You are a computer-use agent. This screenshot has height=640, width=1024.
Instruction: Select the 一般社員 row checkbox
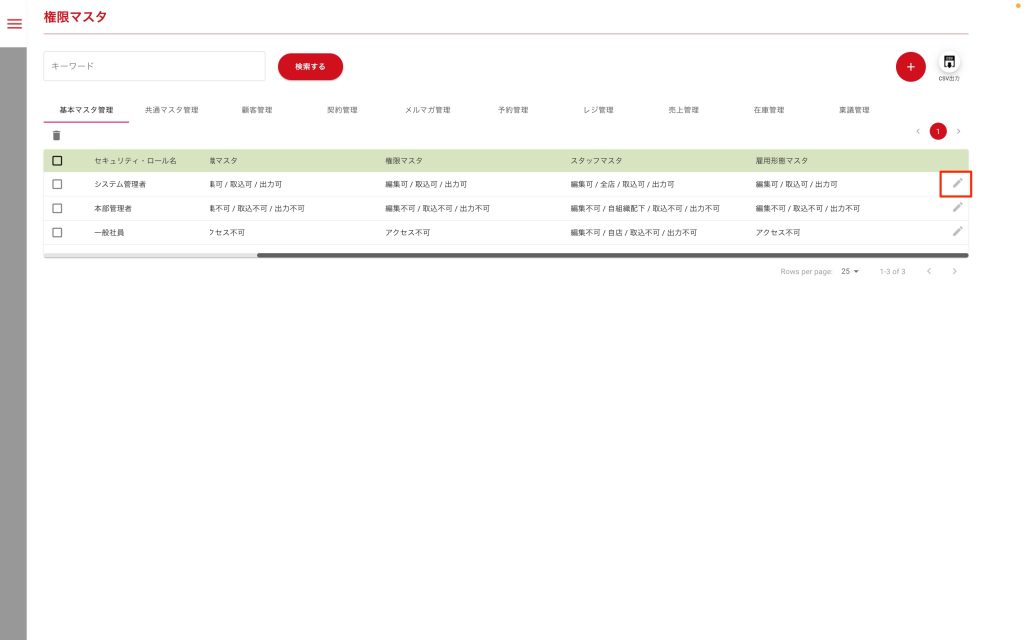click(57, 232)
